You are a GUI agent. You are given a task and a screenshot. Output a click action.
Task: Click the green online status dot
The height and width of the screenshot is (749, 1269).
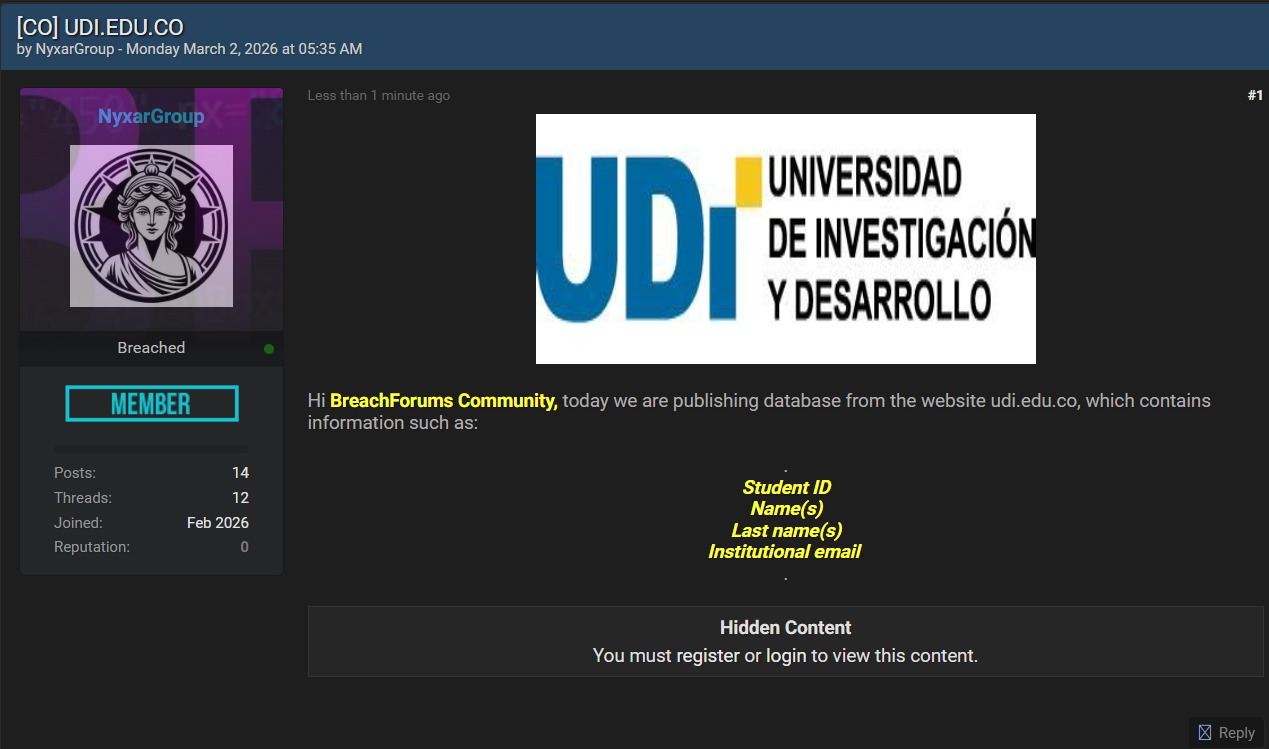[268, 349]
